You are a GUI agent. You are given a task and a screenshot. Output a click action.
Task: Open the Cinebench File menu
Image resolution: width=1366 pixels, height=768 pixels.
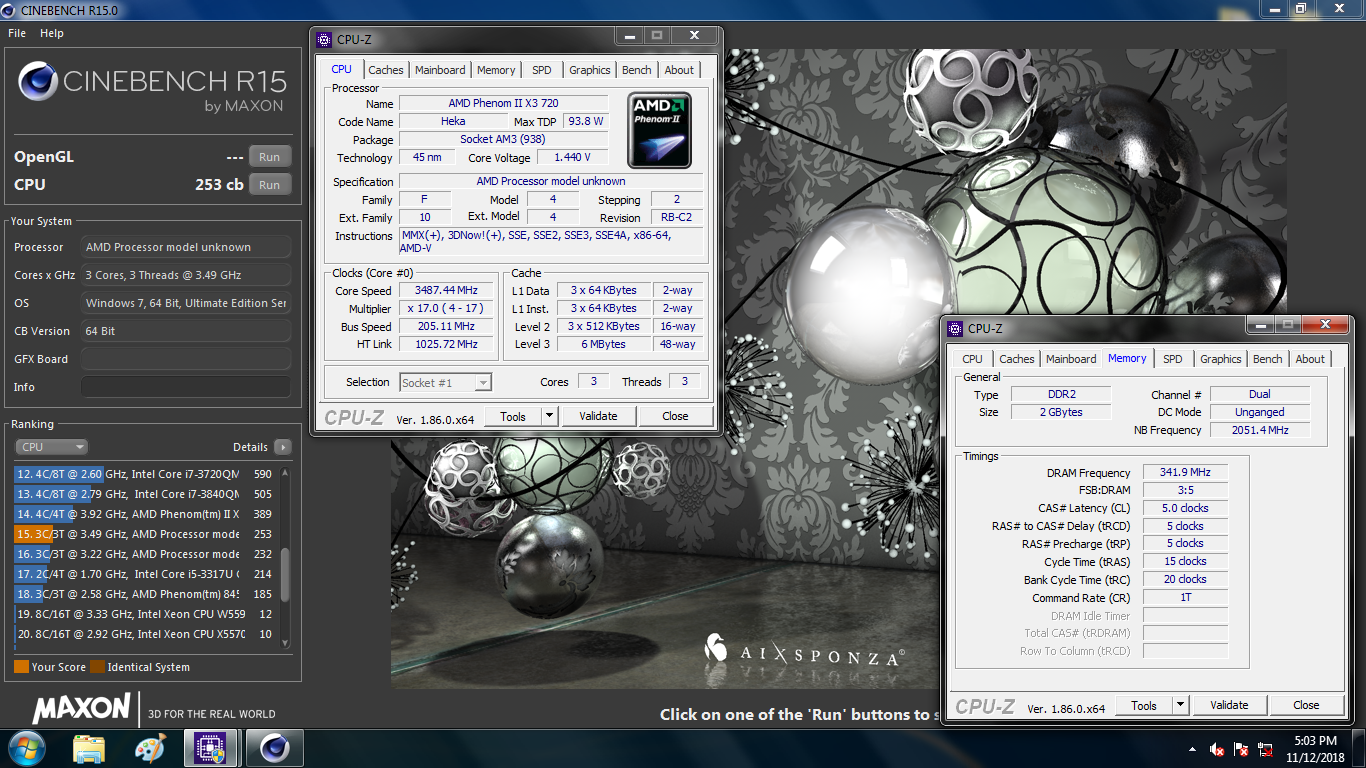coord(17,33)
